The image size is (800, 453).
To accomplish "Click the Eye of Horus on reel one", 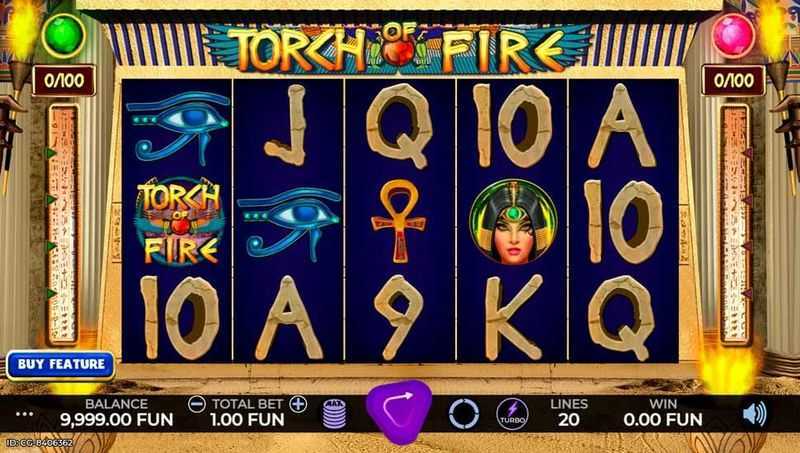I will click(x=178, y=127).
